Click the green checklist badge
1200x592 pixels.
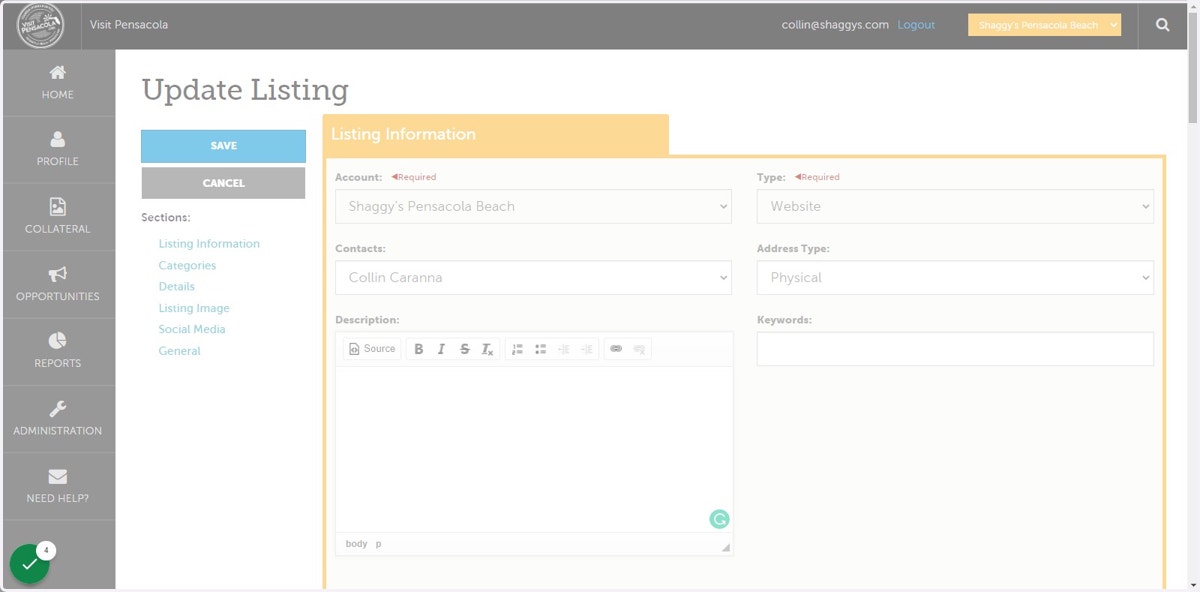pyautogui.click(x=30, y=564)
